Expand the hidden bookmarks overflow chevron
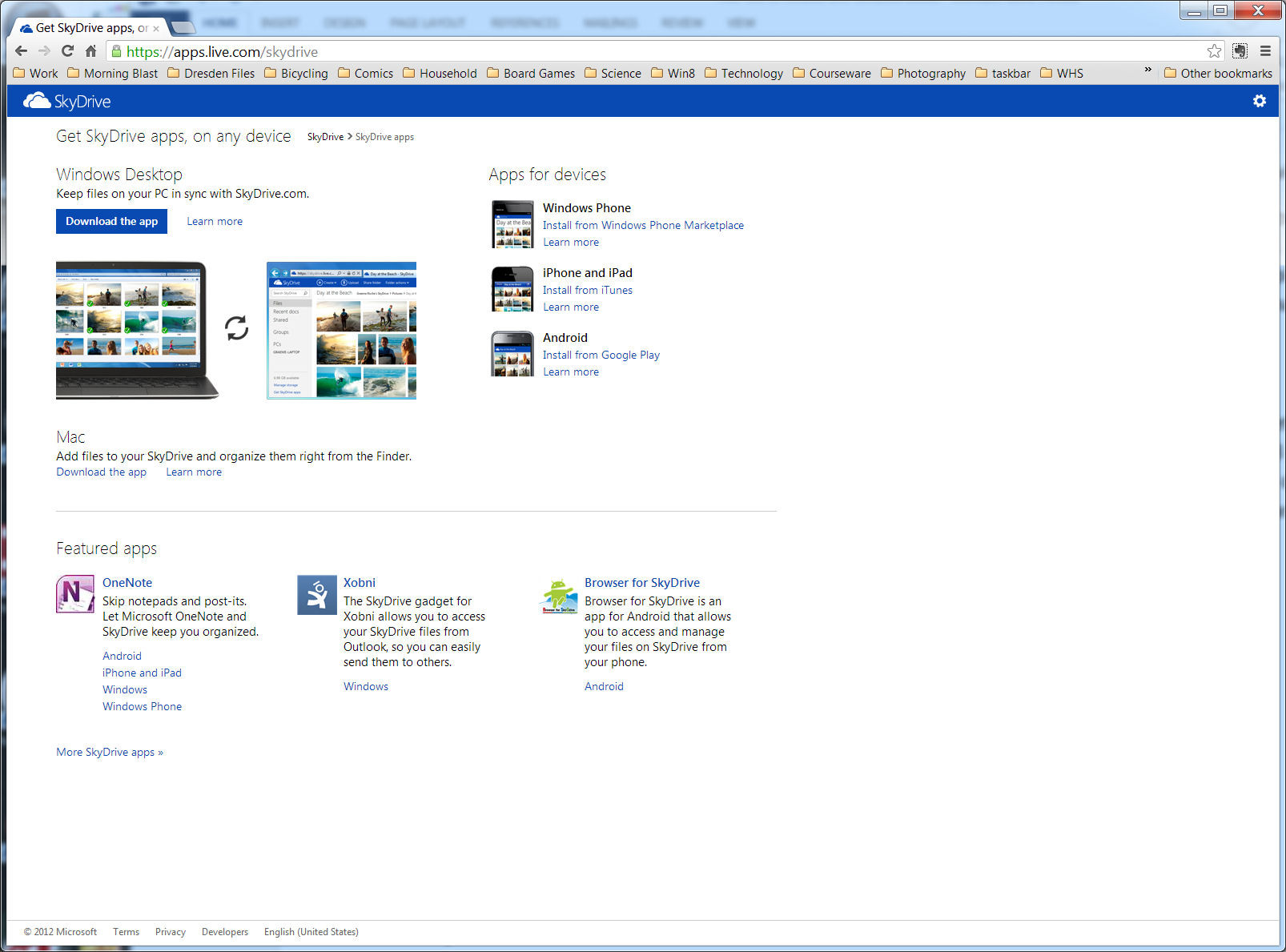The width and height of the screenshot is (1286, 952). tap(1147, 70)
